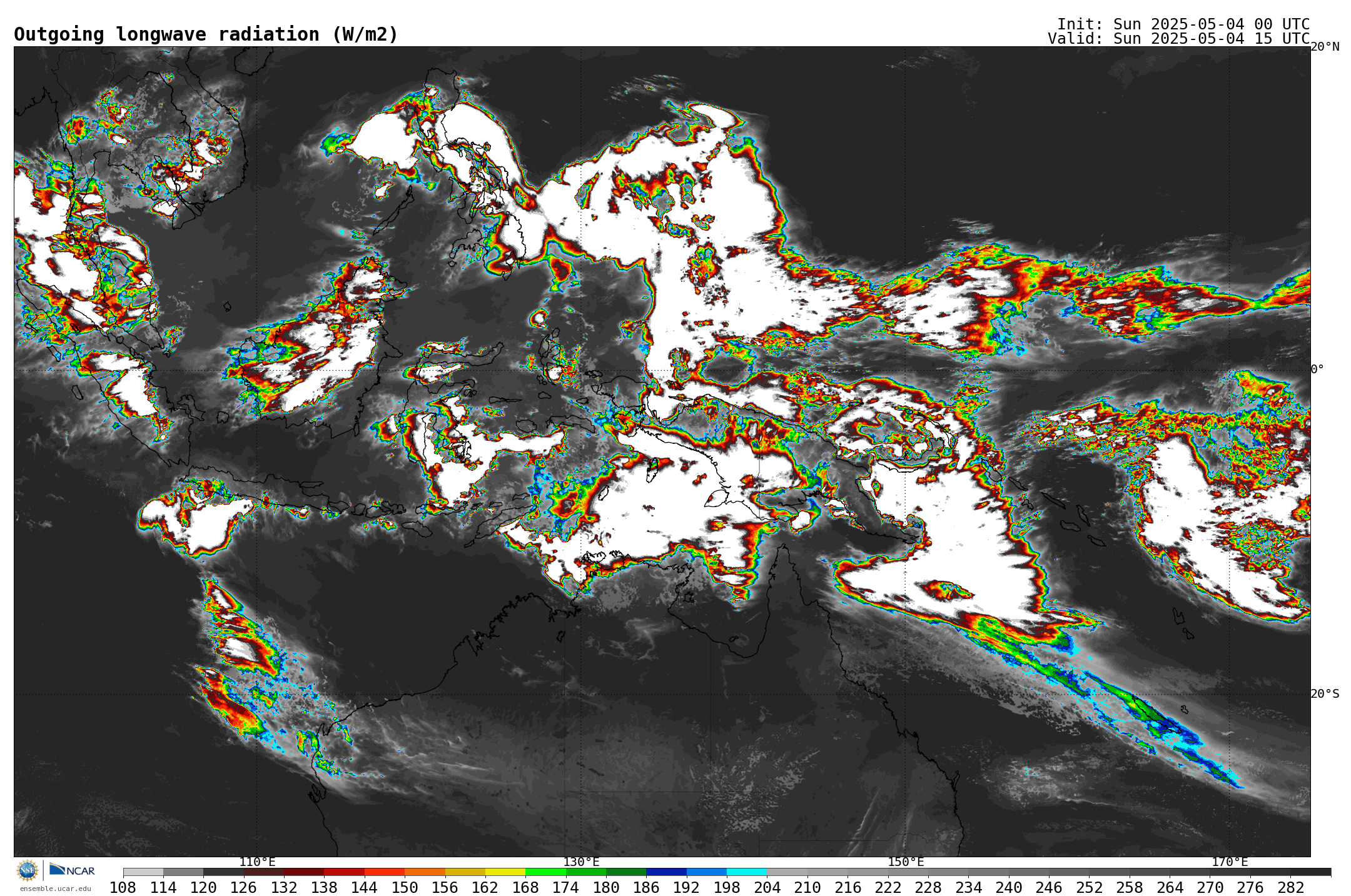This screenshot has height=896, width=1351.
Task: Pick the orange 150–156 colorbar swatch
Action: [x=425, y=872]
